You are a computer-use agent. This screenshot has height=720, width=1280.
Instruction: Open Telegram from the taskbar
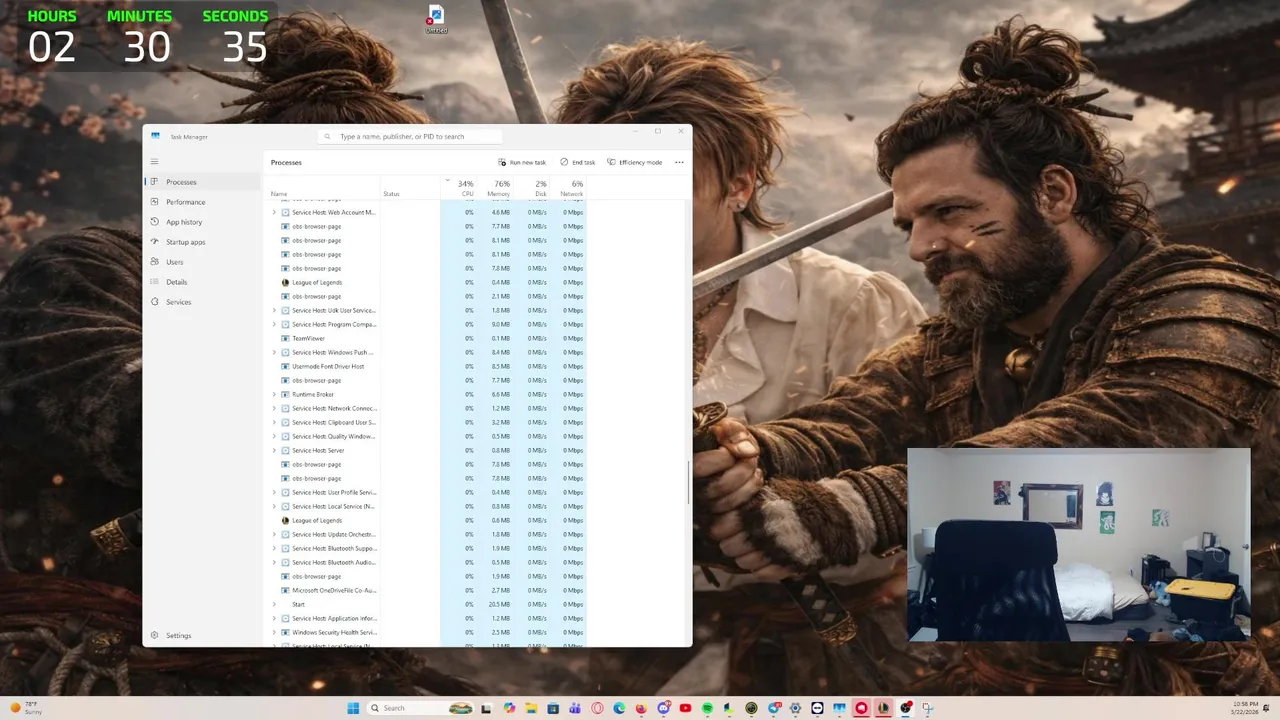point(774,708)
